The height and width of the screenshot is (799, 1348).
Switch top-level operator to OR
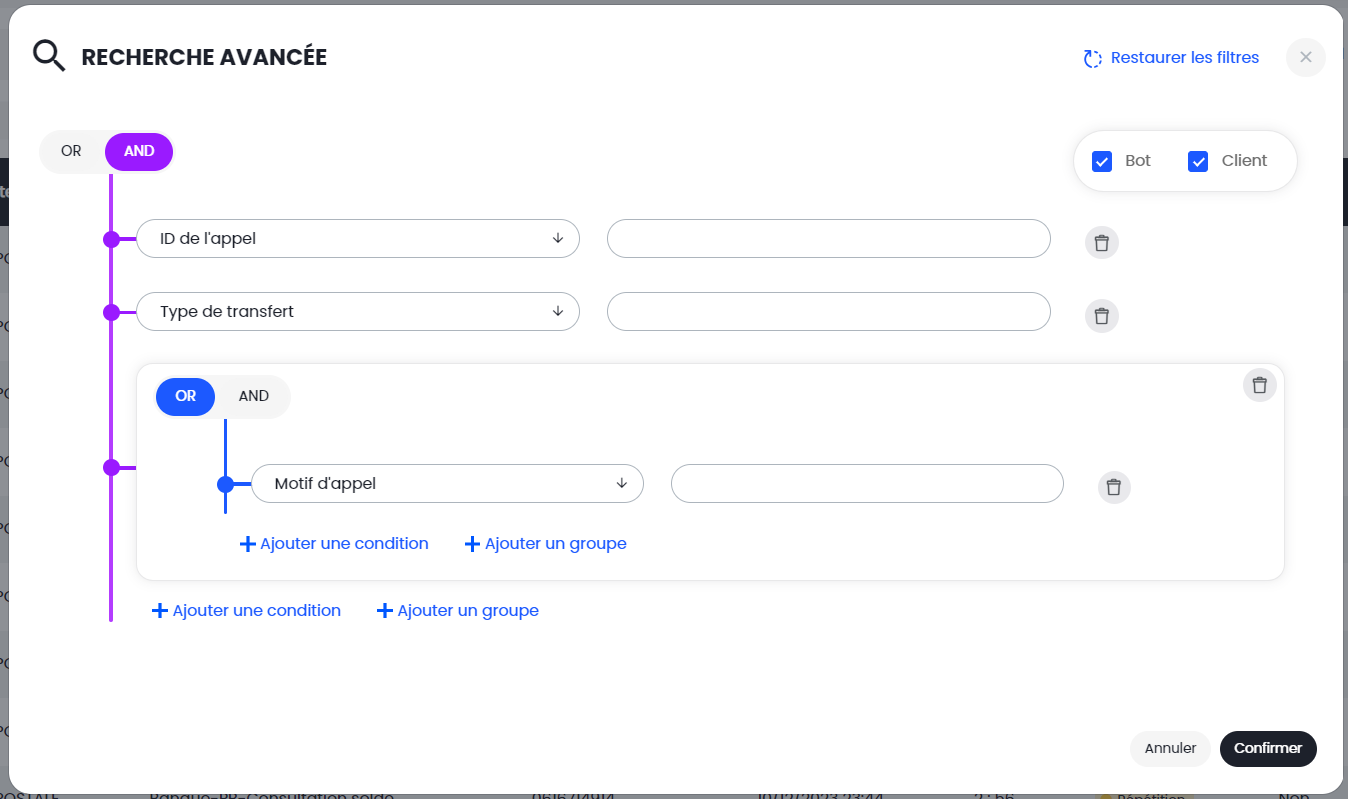(x=71, y=152)
